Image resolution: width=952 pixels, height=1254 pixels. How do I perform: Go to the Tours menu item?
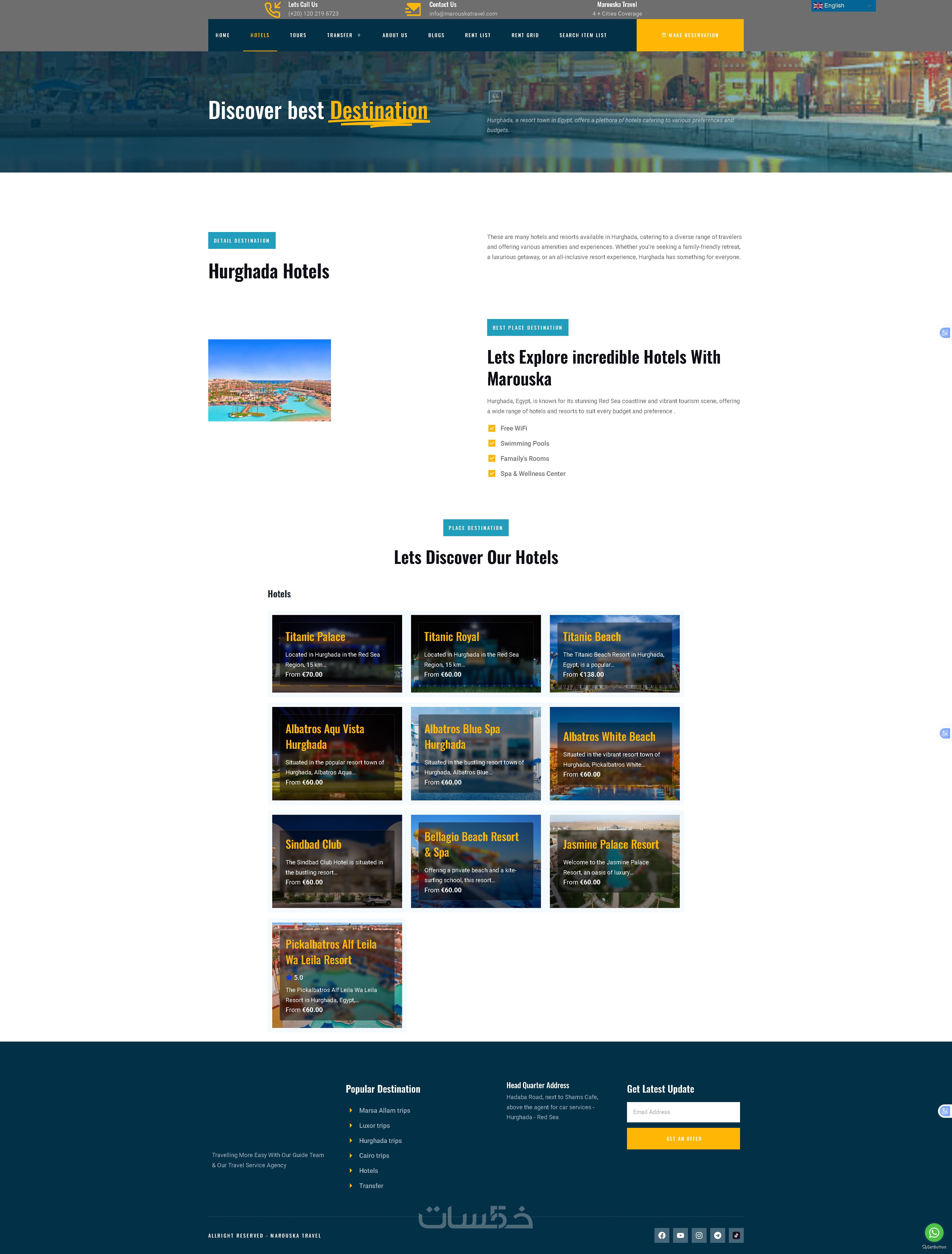[x=298, y=35]
